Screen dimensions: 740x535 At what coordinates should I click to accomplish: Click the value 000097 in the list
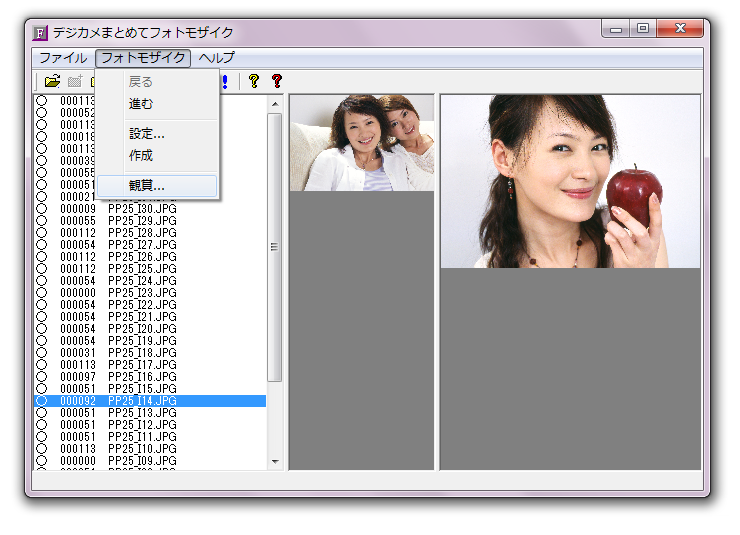pyautogui.click(x=78, y=376)
